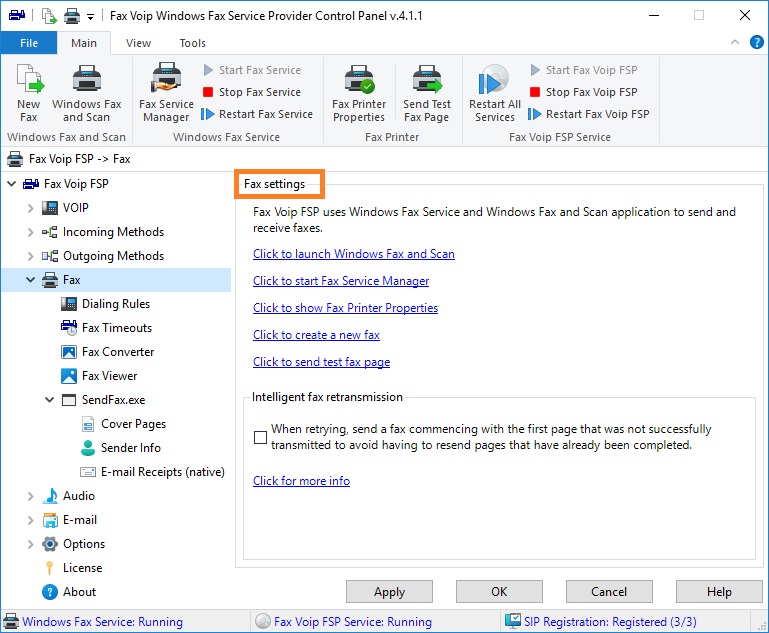Image resolution: width=769 pixels, height=633 pixels.
Task: Select Cover Pages under SendFax.exe
Action: [133, 424]
